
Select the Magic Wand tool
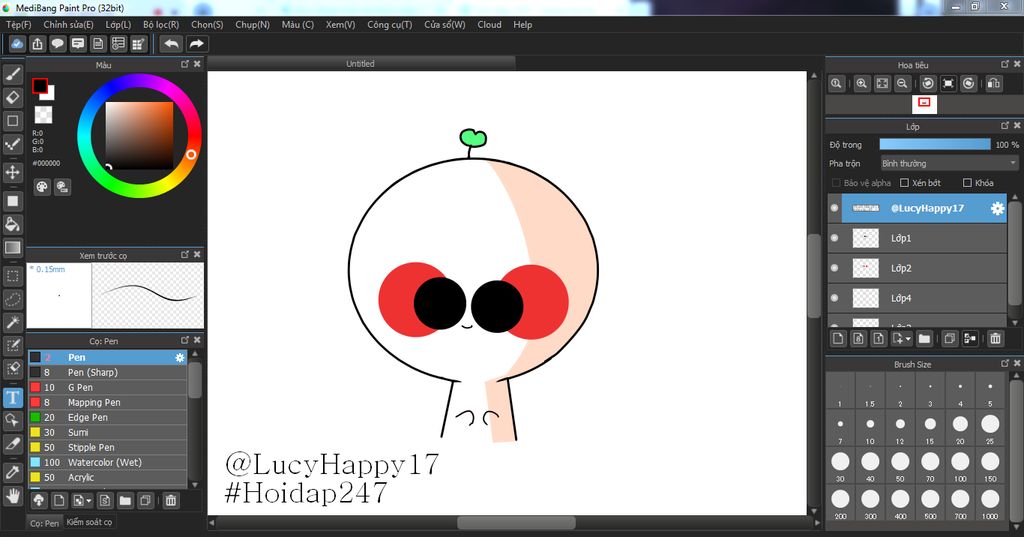pos(12,322)
